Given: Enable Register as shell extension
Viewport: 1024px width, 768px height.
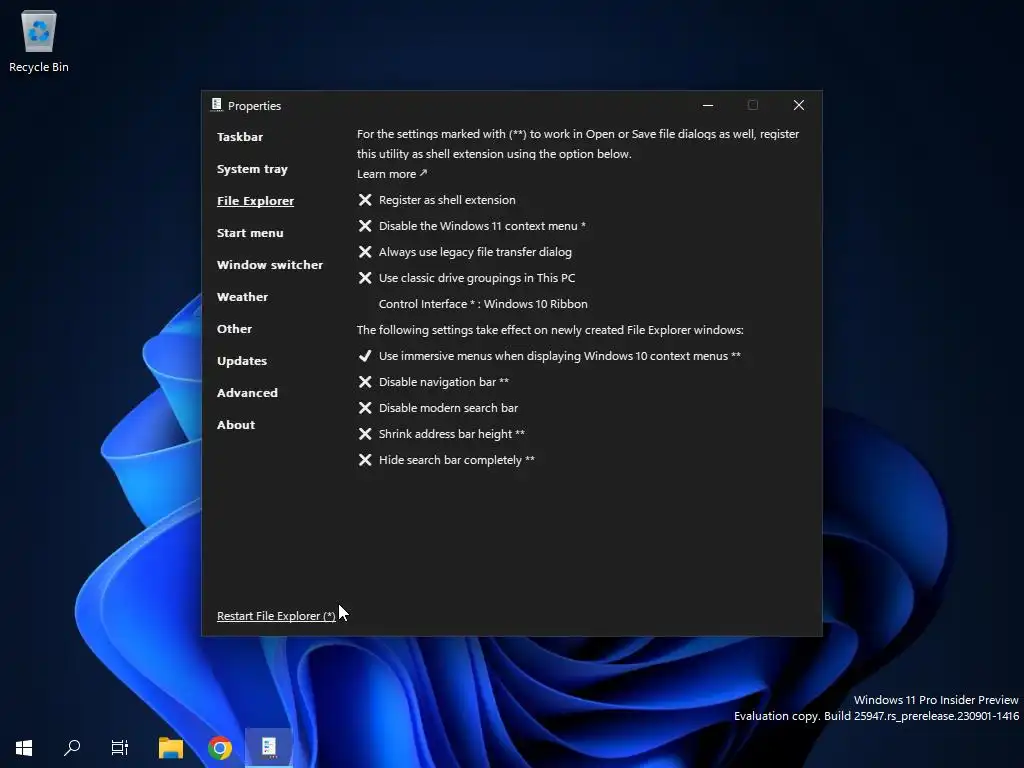Looking at the screenshot, I should [437, 200].
